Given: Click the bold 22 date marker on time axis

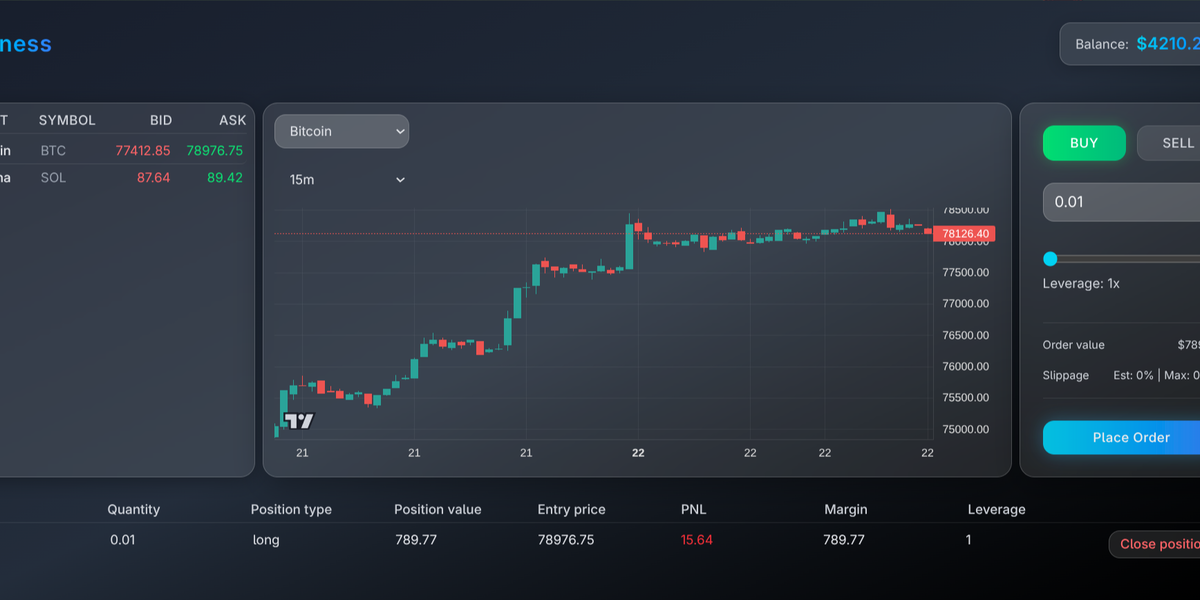Looking at the screenshot, I should coord(638,453).
